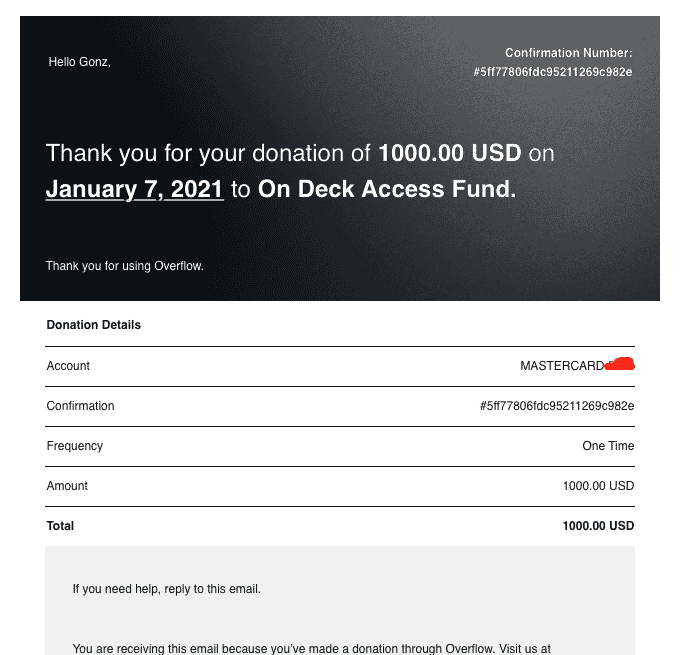The image size is (681, 655).
Task: Click the On Deck Access Fund name
Action: [x=387, y=189]
